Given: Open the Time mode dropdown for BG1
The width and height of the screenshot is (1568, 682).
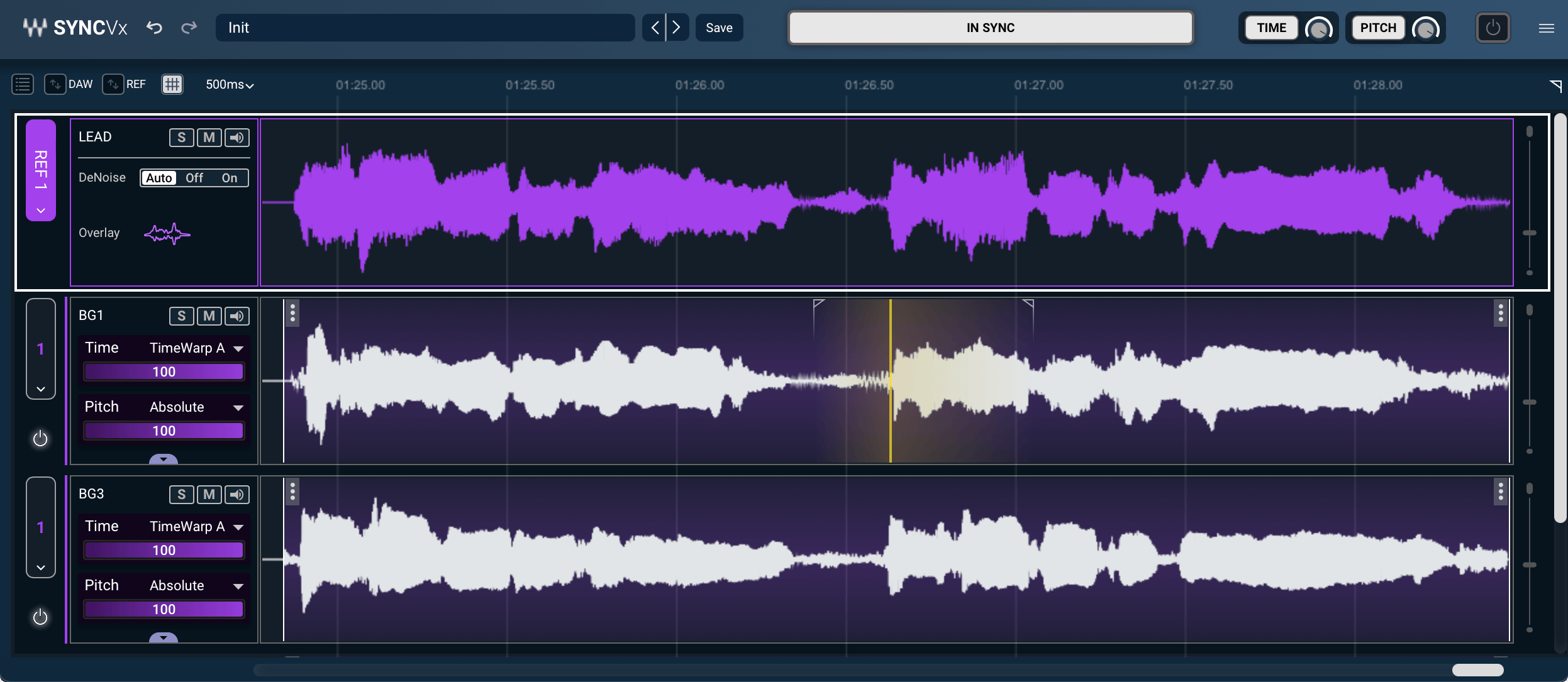Looking at the screenshot, I should point(195,348).
